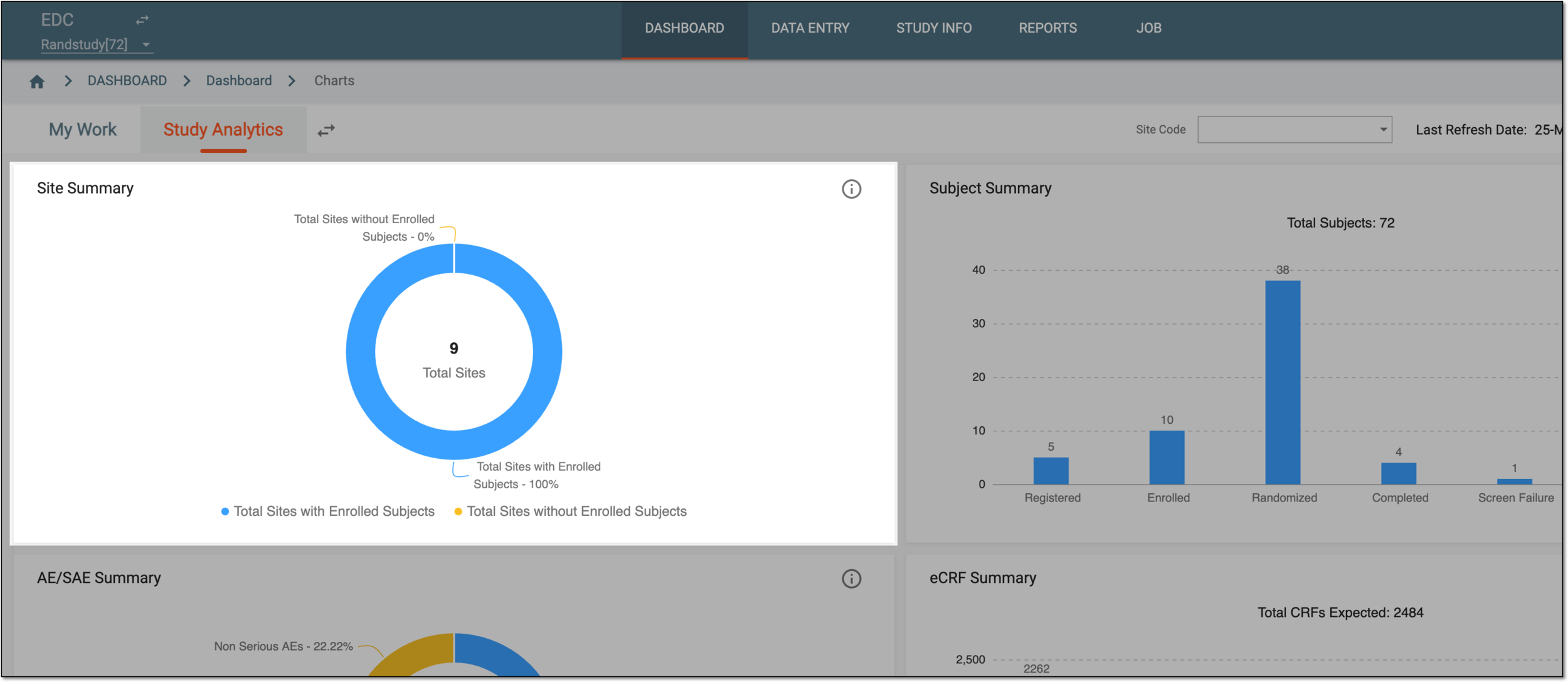Open the DASHBOARD top menu
Image resolution: width=1568 pixels, height=682 pixels.
point(684,28)
